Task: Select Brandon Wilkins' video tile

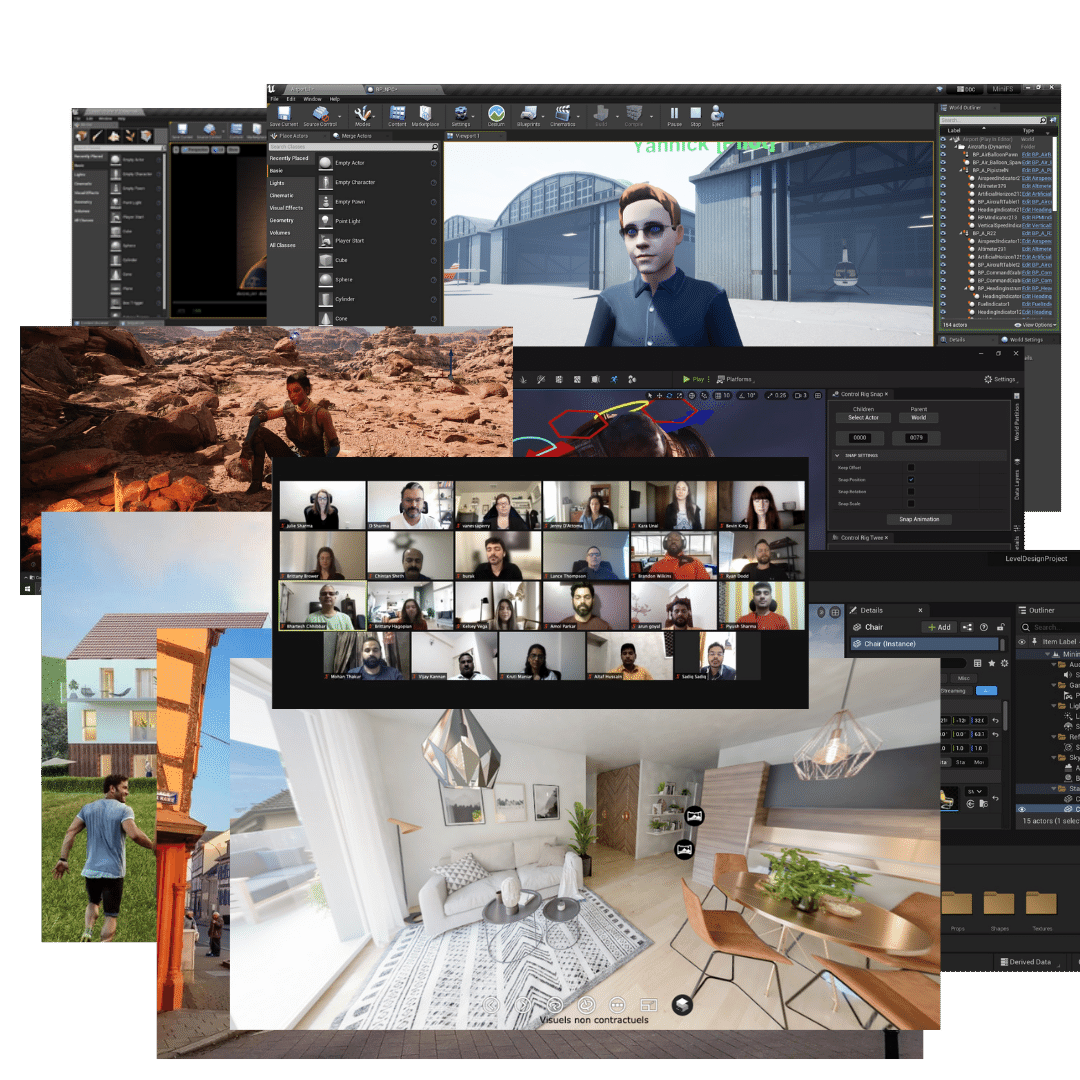Action: tap(673, 555)
